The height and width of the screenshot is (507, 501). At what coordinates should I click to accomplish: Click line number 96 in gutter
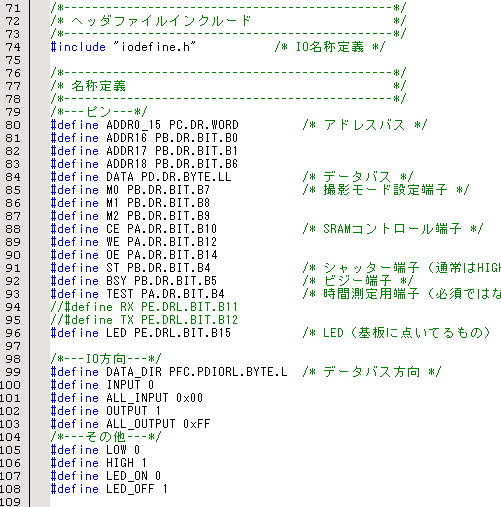[13, 333]
